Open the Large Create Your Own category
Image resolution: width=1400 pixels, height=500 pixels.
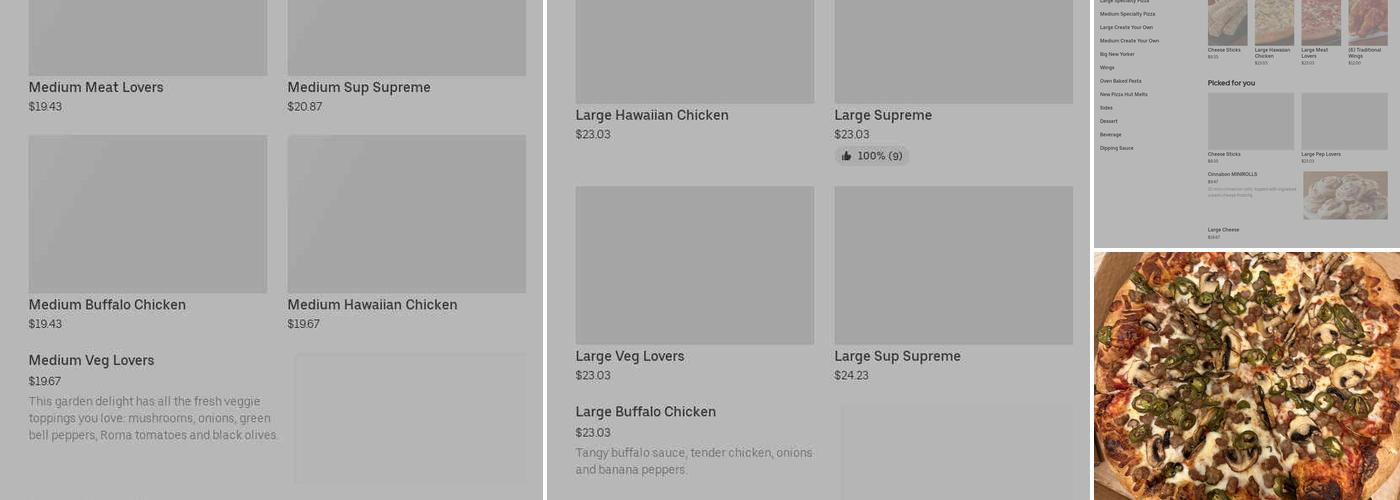tap(1126, 28)
